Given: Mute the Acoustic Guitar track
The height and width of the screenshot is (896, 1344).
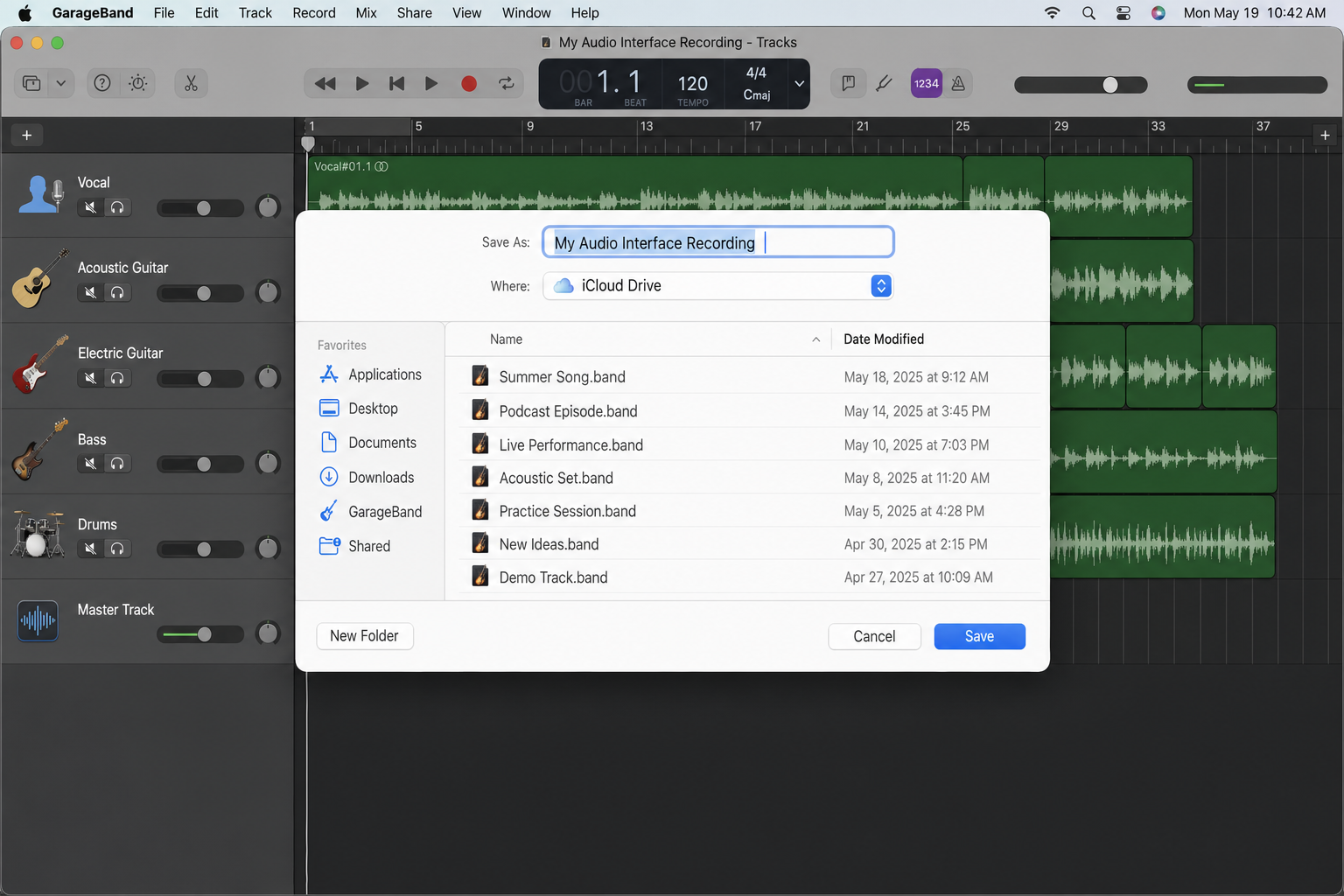Looking at the screenshot, I should [90, 292].
